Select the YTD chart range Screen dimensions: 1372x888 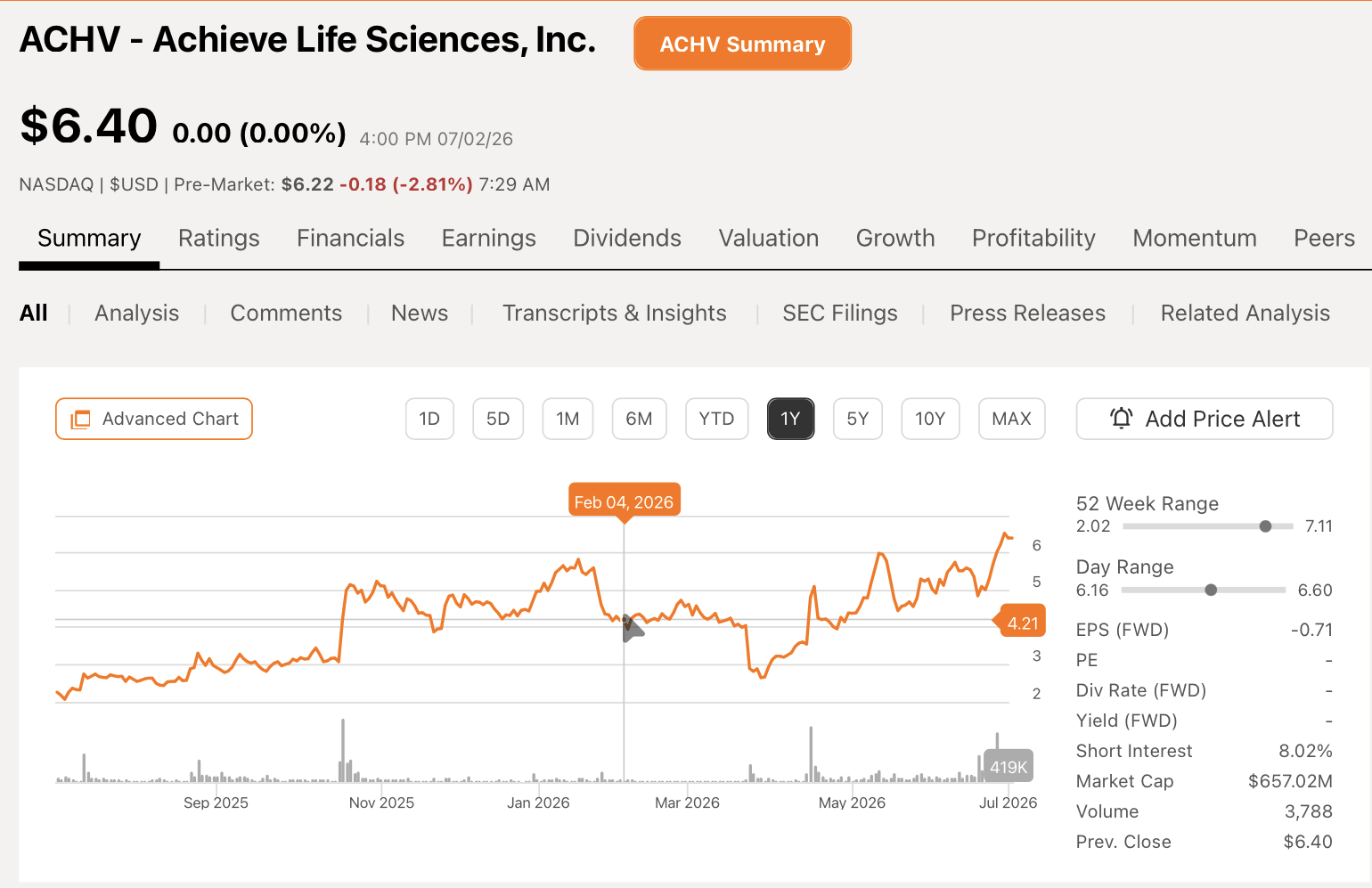point(716,419)
